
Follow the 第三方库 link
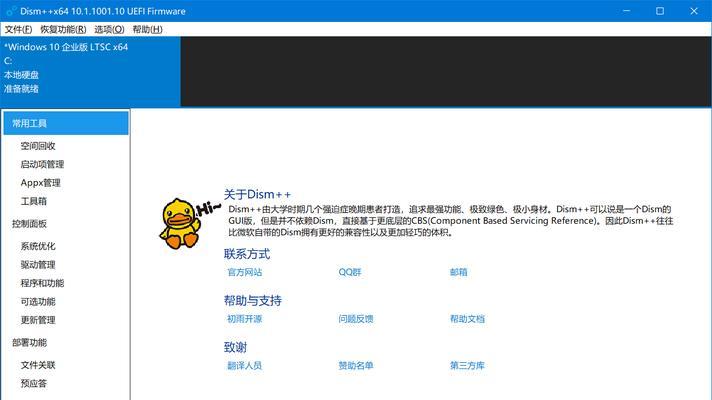(x=467, y=365)
